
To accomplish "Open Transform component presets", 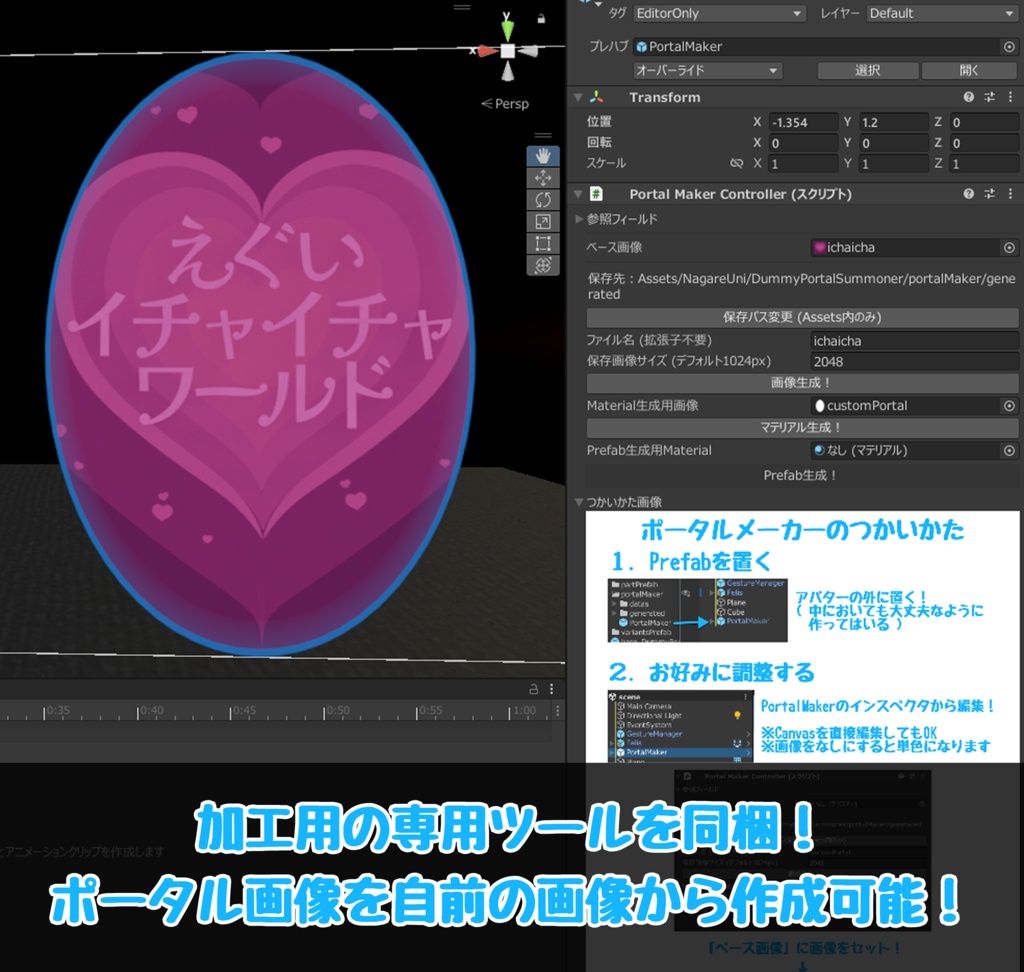I will [x=989, y=97].
